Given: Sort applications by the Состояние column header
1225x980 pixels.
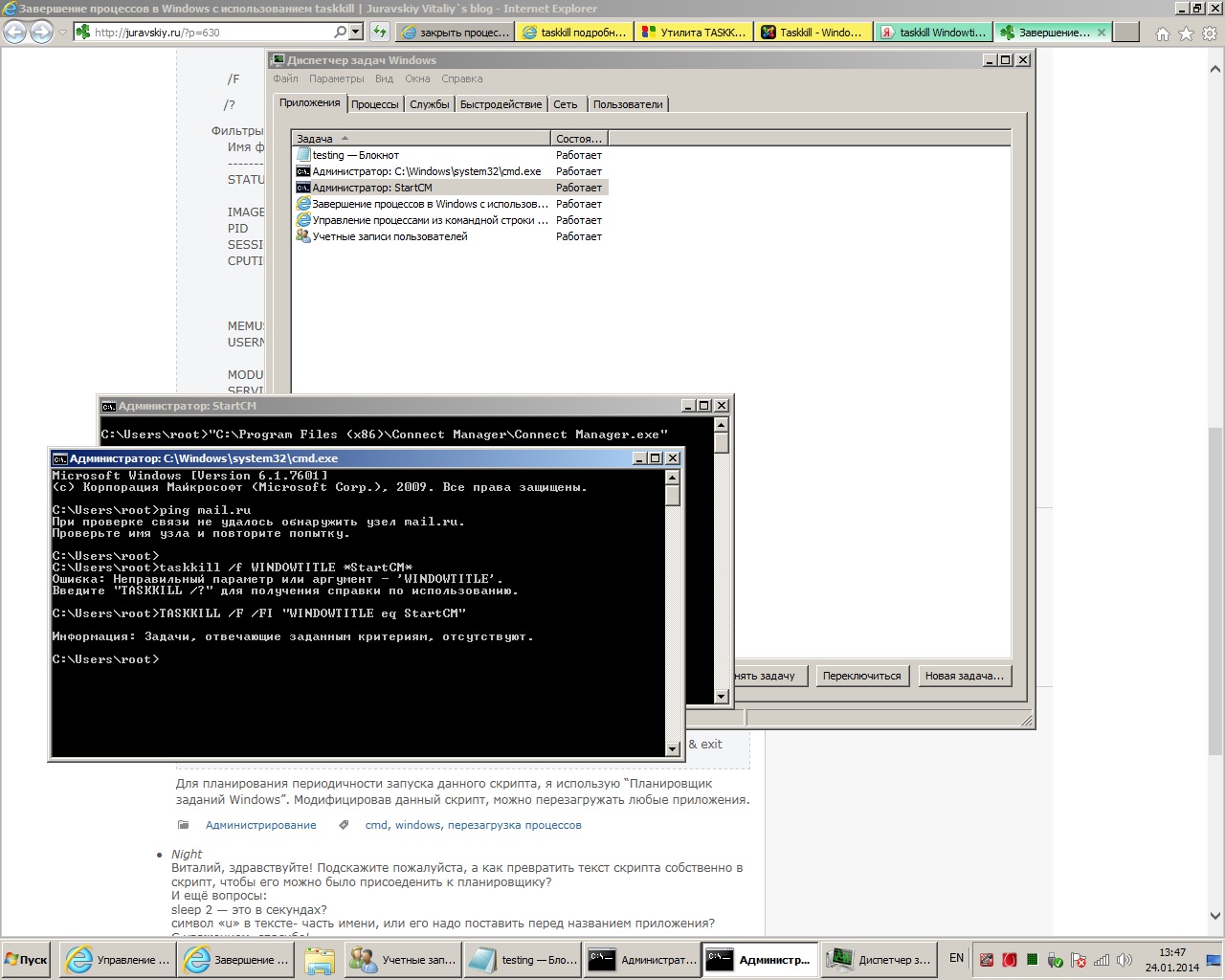Looking at the screenshot, I should pyautogui.click(x=579, y=139).
